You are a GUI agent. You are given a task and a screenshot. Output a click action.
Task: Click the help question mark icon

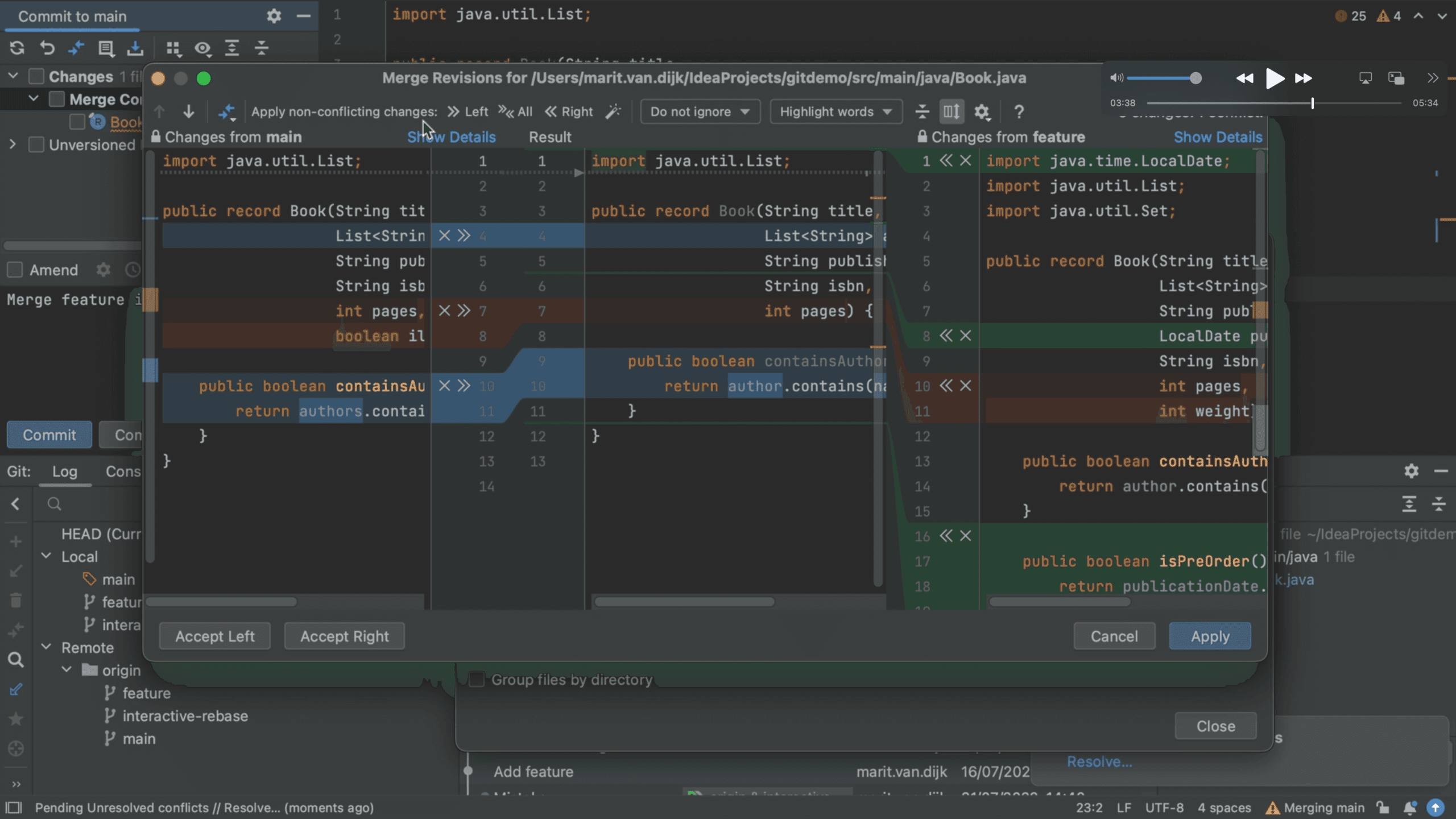[x=1017, y=111]
